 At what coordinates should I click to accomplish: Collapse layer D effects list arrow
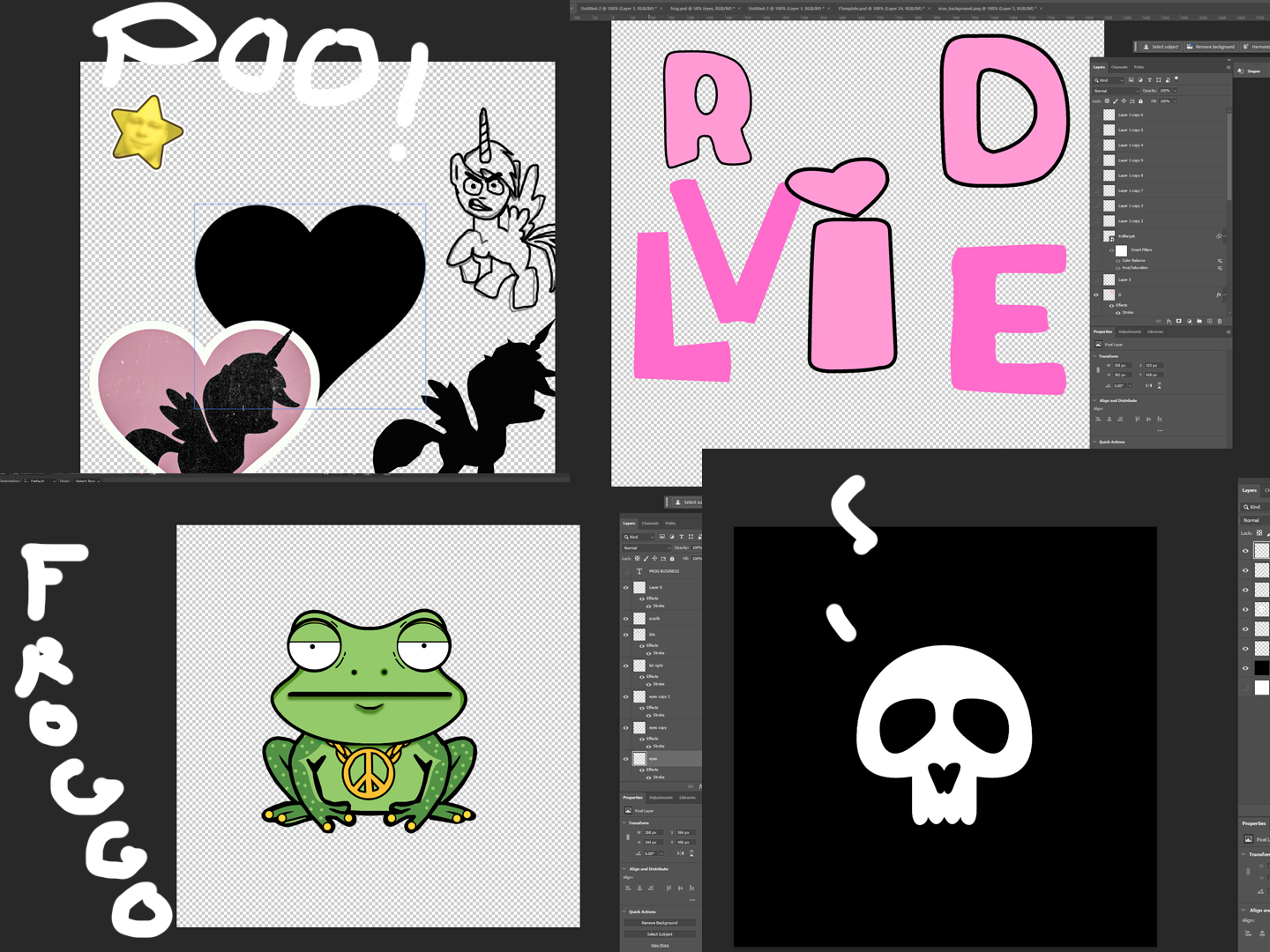coord(1225,294)
